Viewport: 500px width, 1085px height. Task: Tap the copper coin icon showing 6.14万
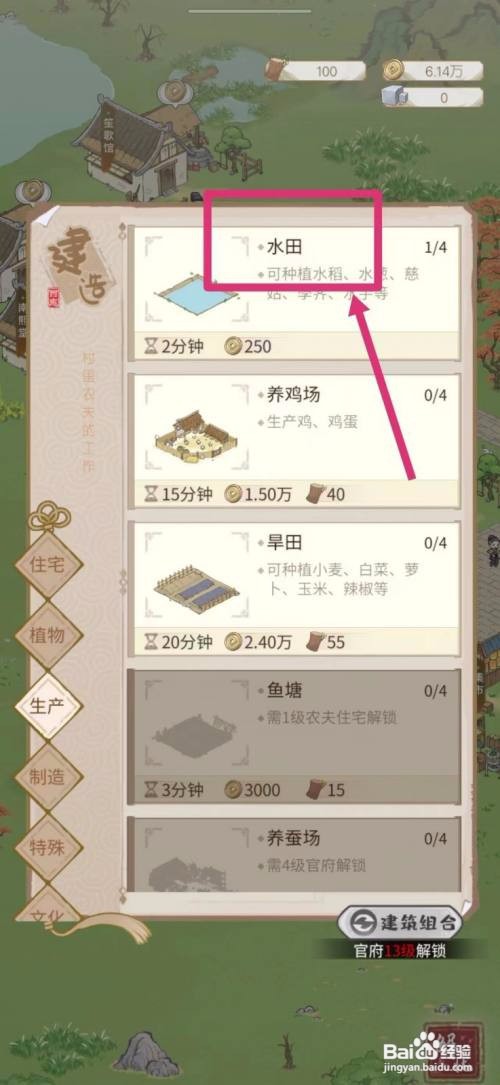point(394,71)
